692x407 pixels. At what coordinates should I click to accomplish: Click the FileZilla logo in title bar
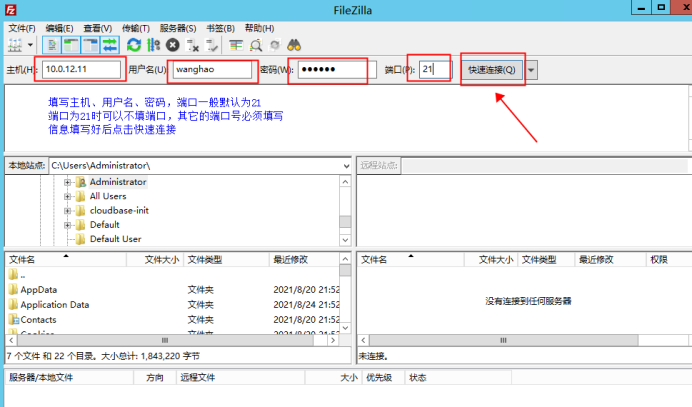11,10
